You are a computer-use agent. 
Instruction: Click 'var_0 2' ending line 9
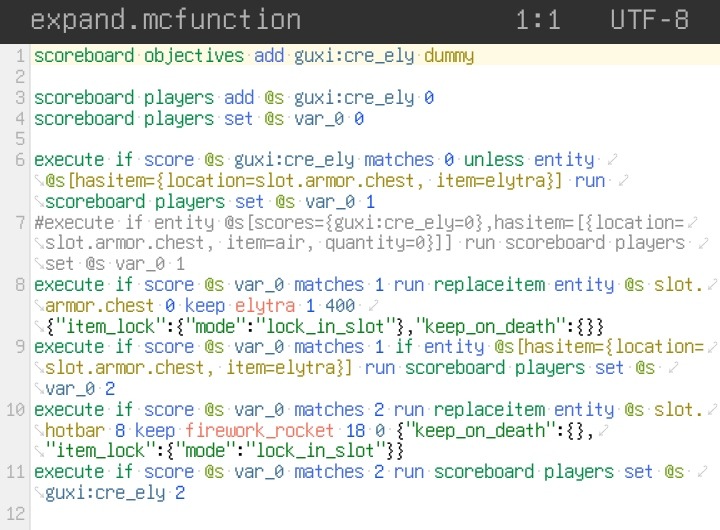(x=80, y=389)
